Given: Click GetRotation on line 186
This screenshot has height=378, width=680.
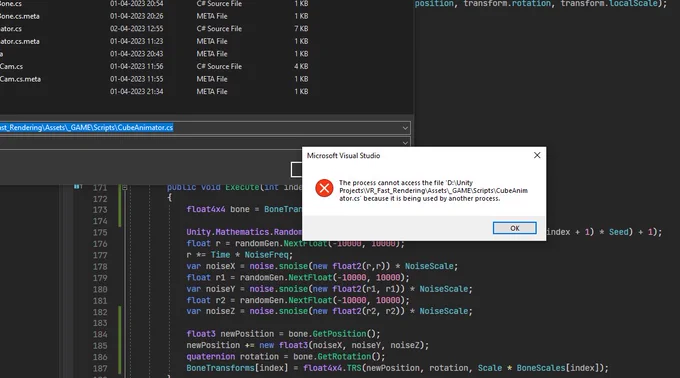Looking at the screenshot, I should 344,357.
